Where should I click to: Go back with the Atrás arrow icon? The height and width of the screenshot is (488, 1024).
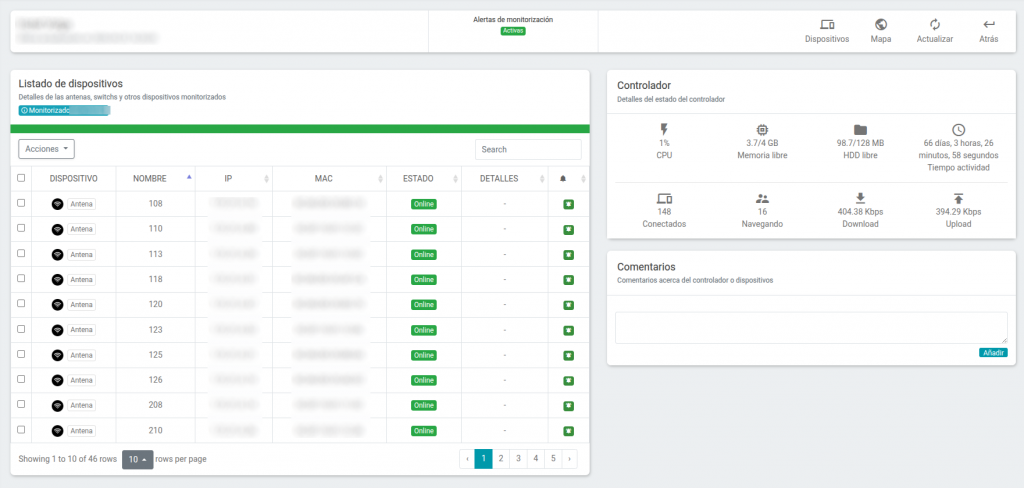pyautogui.click(x=989, y=25)
